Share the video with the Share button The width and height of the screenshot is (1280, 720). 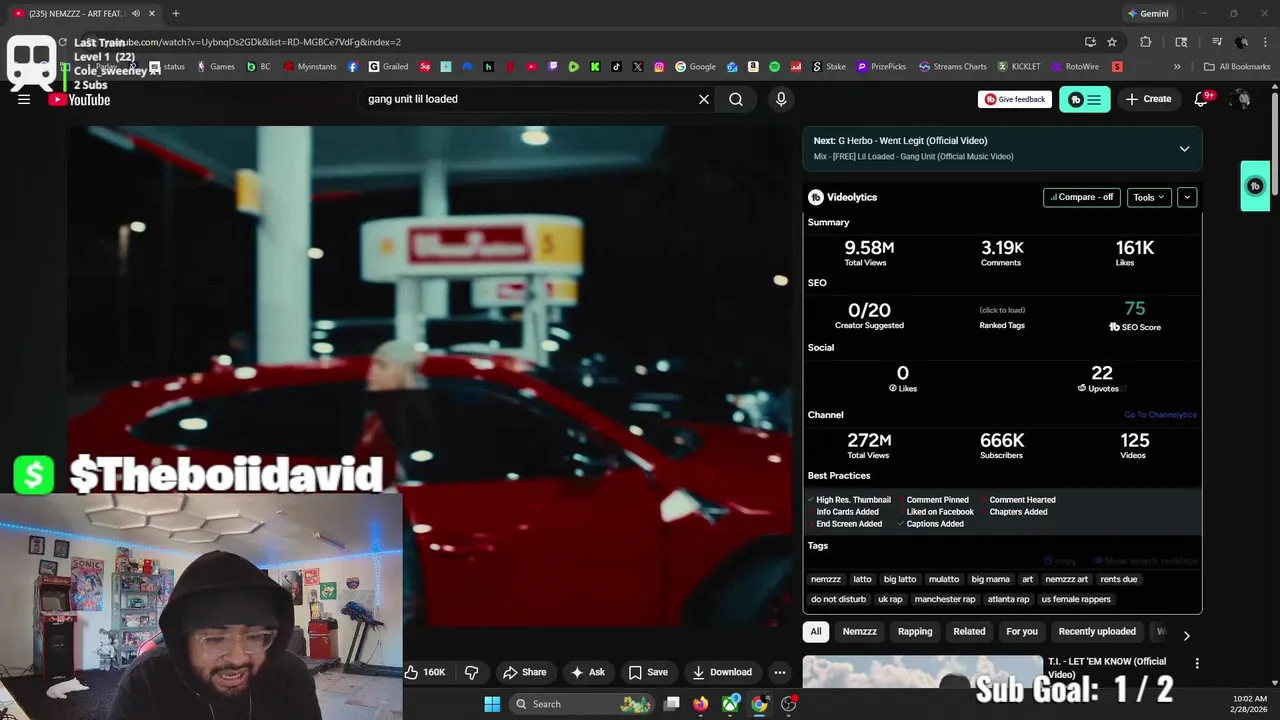525,672
